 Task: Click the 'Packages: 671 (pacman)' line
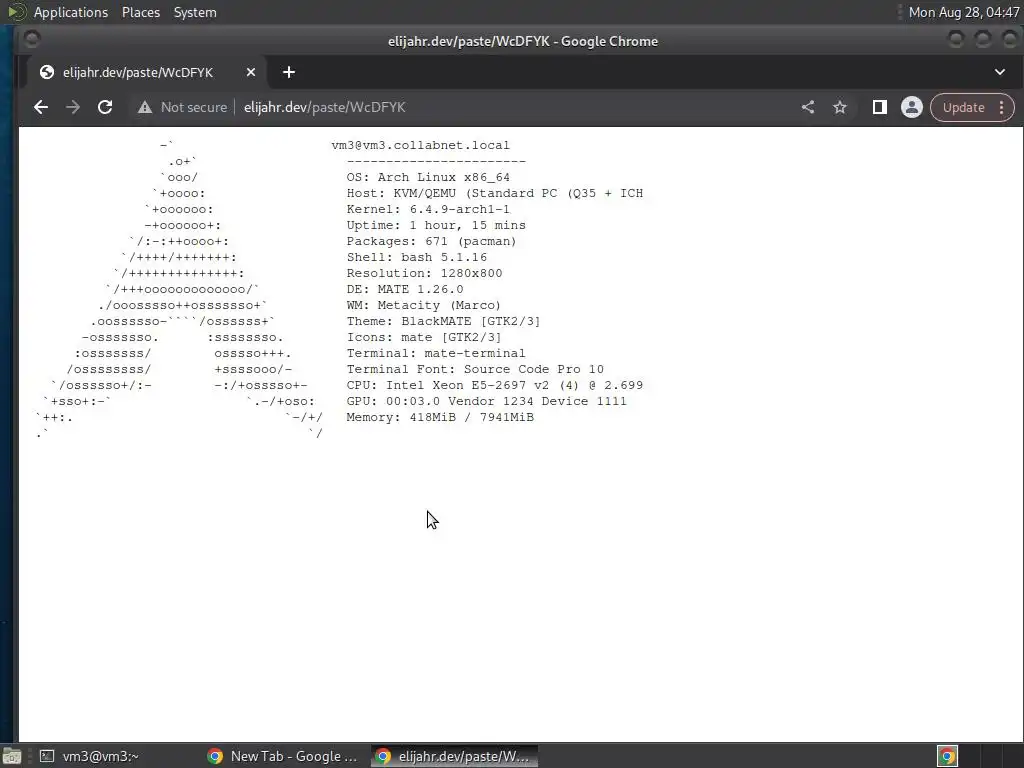tap(431, 241)
